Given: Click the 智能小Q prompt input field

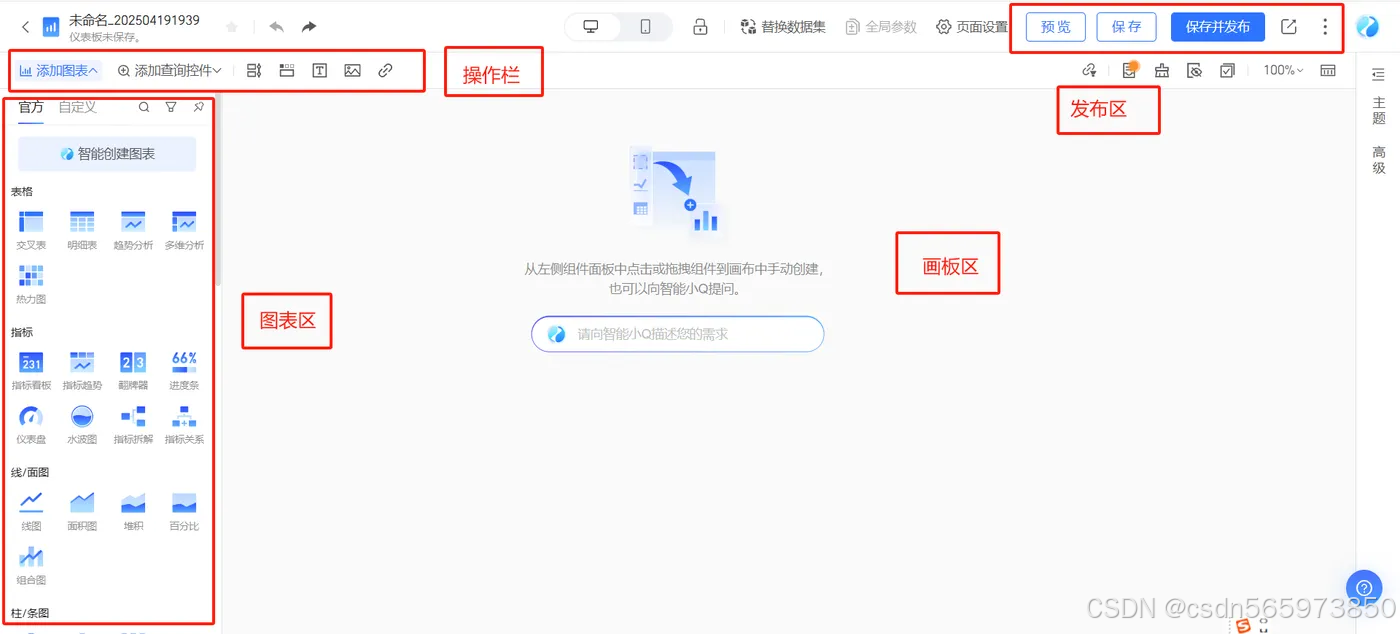Looking at the screenshot, I should (676, 334).
